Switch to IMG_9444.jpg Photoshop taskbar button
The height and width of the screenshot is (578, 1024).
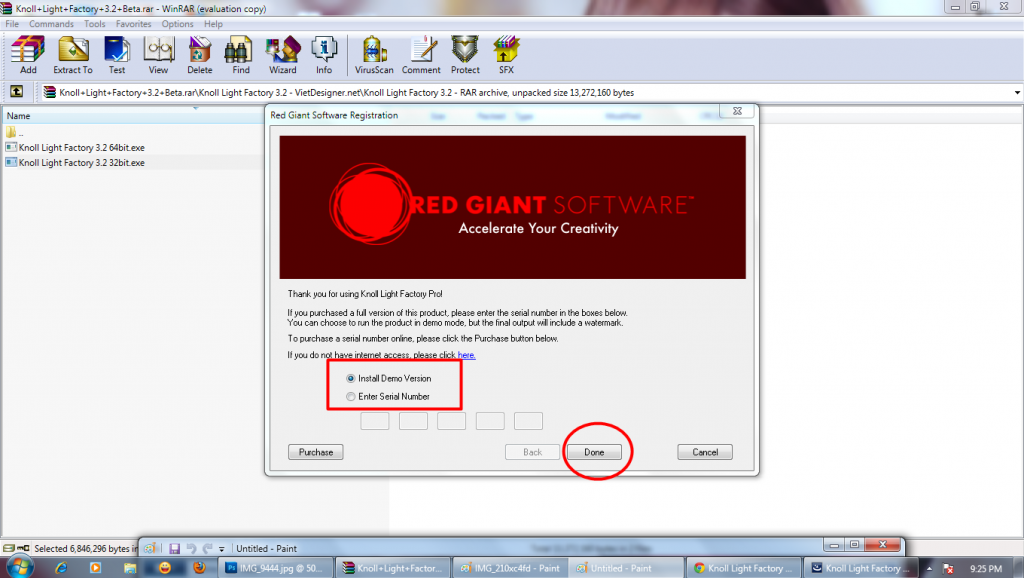[277, 568]
